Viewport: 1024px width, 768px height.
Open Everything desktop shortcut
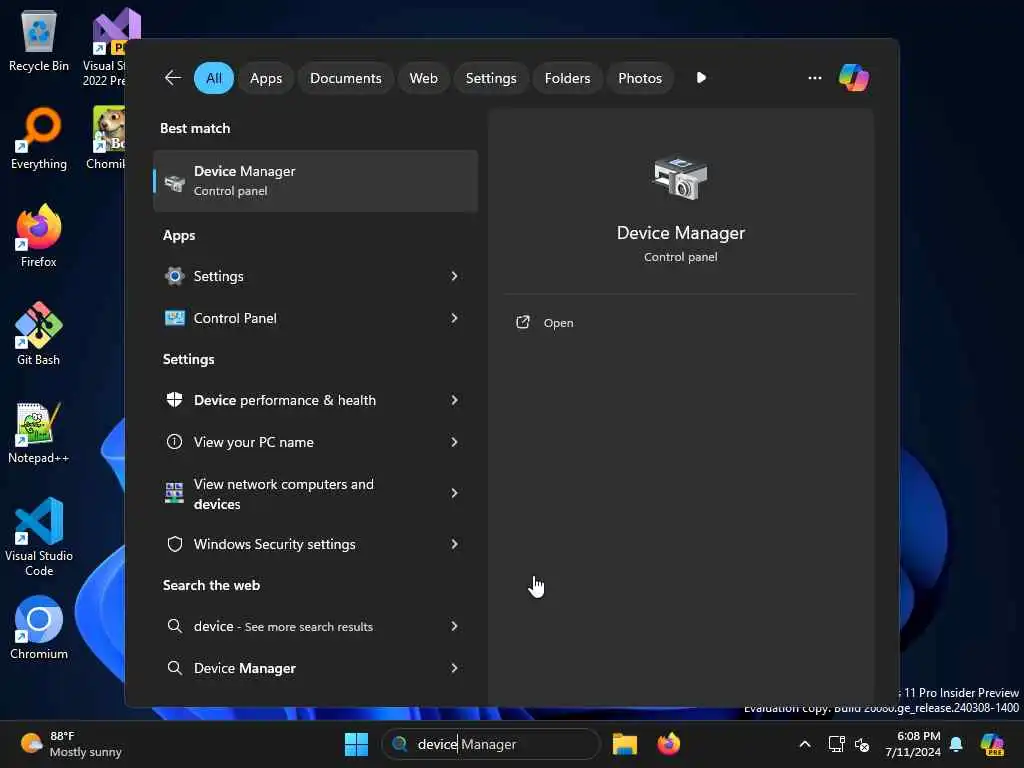[39, 138]
